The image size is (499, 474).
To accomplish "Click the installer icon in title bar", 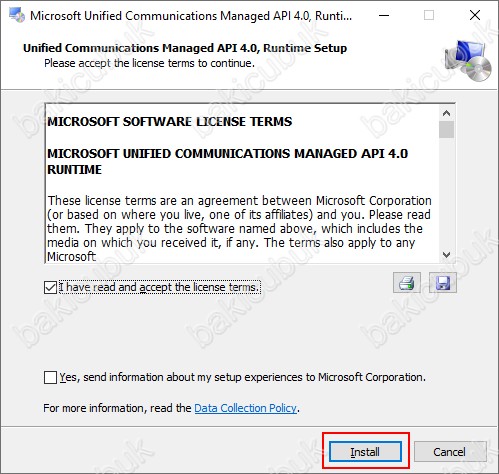I will click(x=17, y=15).
